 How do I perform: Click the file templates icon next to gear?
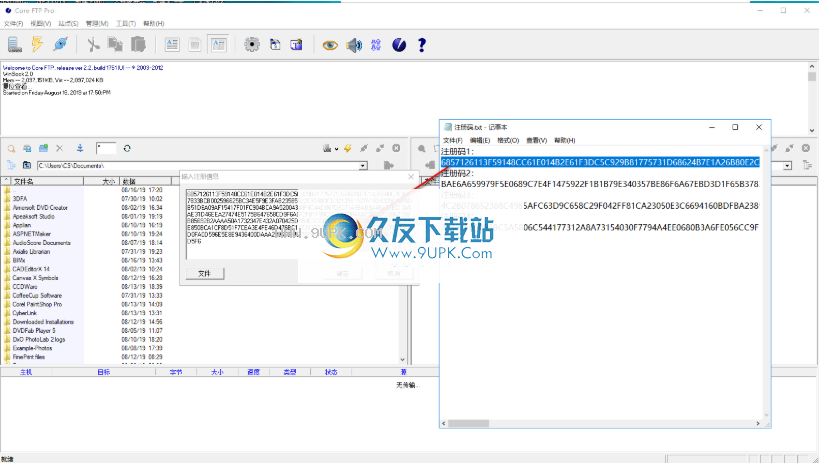pyautogui.click(x=275, y=45)
